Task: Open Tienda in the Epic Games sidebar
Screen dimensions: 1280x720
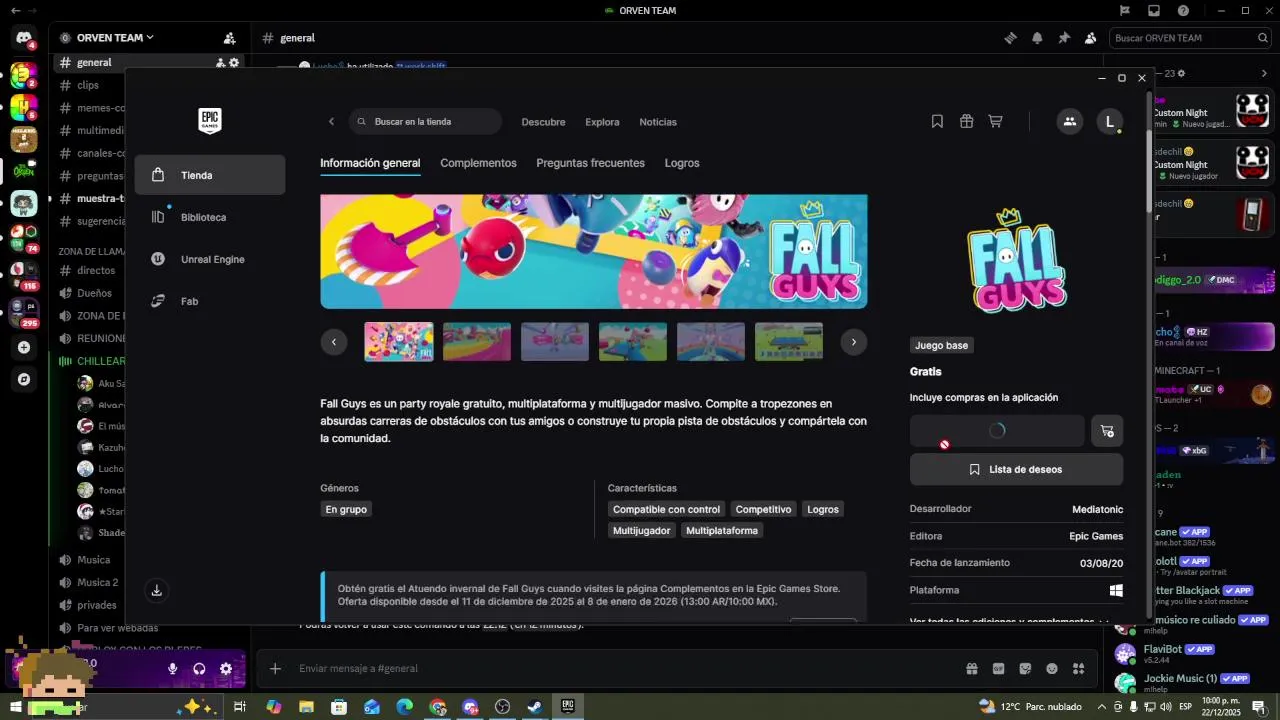Action: click(x=210, y=175)
